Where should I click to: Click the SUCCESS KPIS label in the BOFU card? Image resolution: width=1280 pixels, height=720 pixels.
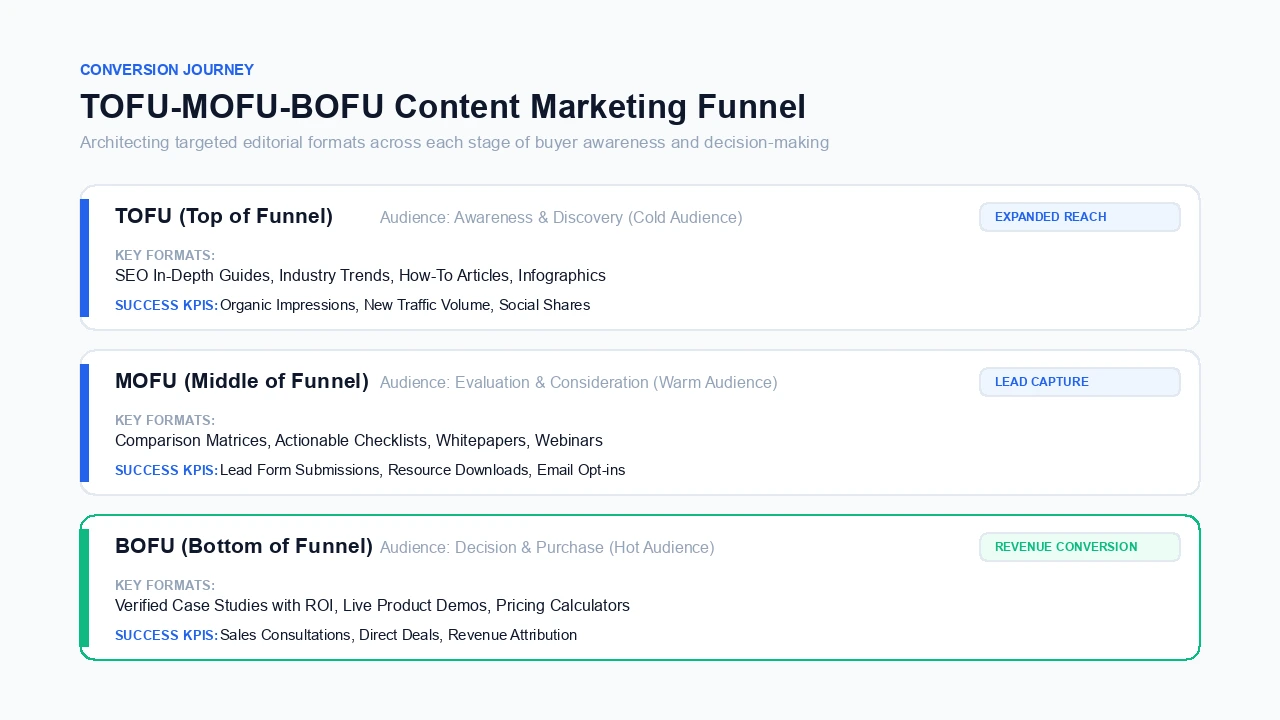(167, 635)
